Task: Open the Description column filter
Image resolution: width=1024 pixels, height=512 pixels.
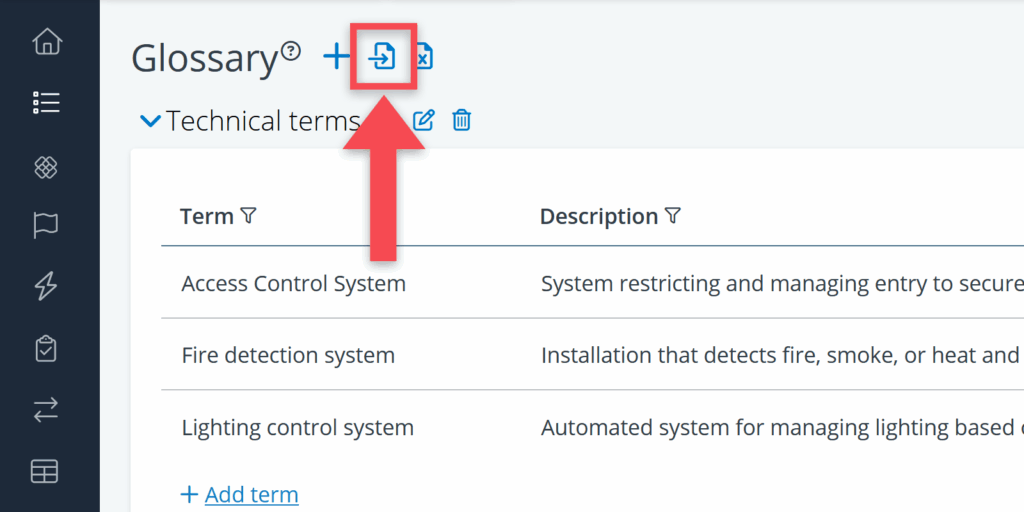Action: tap(673, 216)
